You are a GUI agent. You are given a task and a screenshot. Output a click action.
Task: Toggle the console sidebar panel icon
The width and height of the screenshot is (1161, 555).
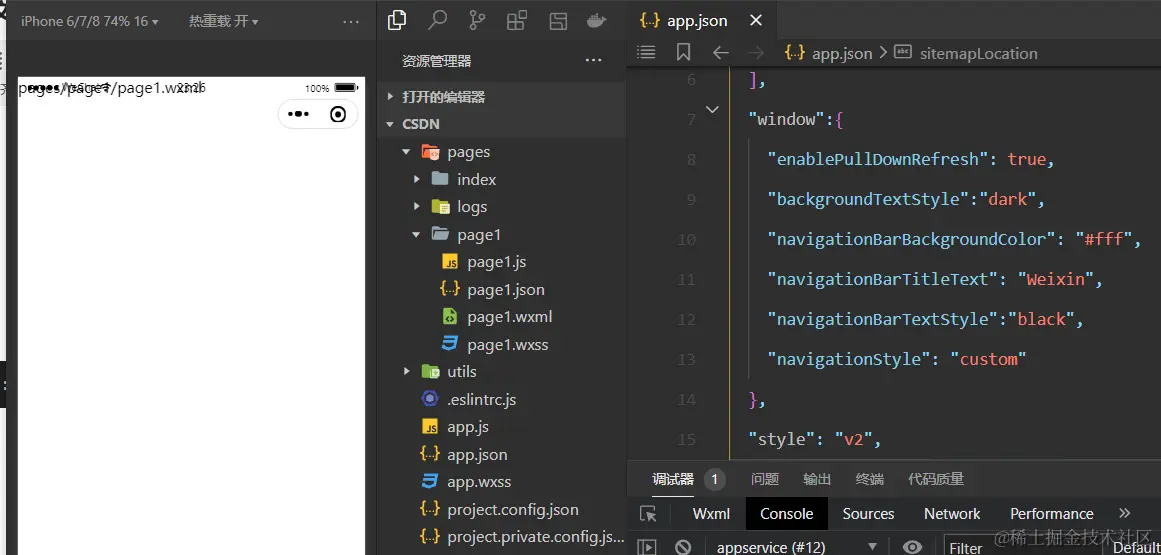(x=647, y=547)
